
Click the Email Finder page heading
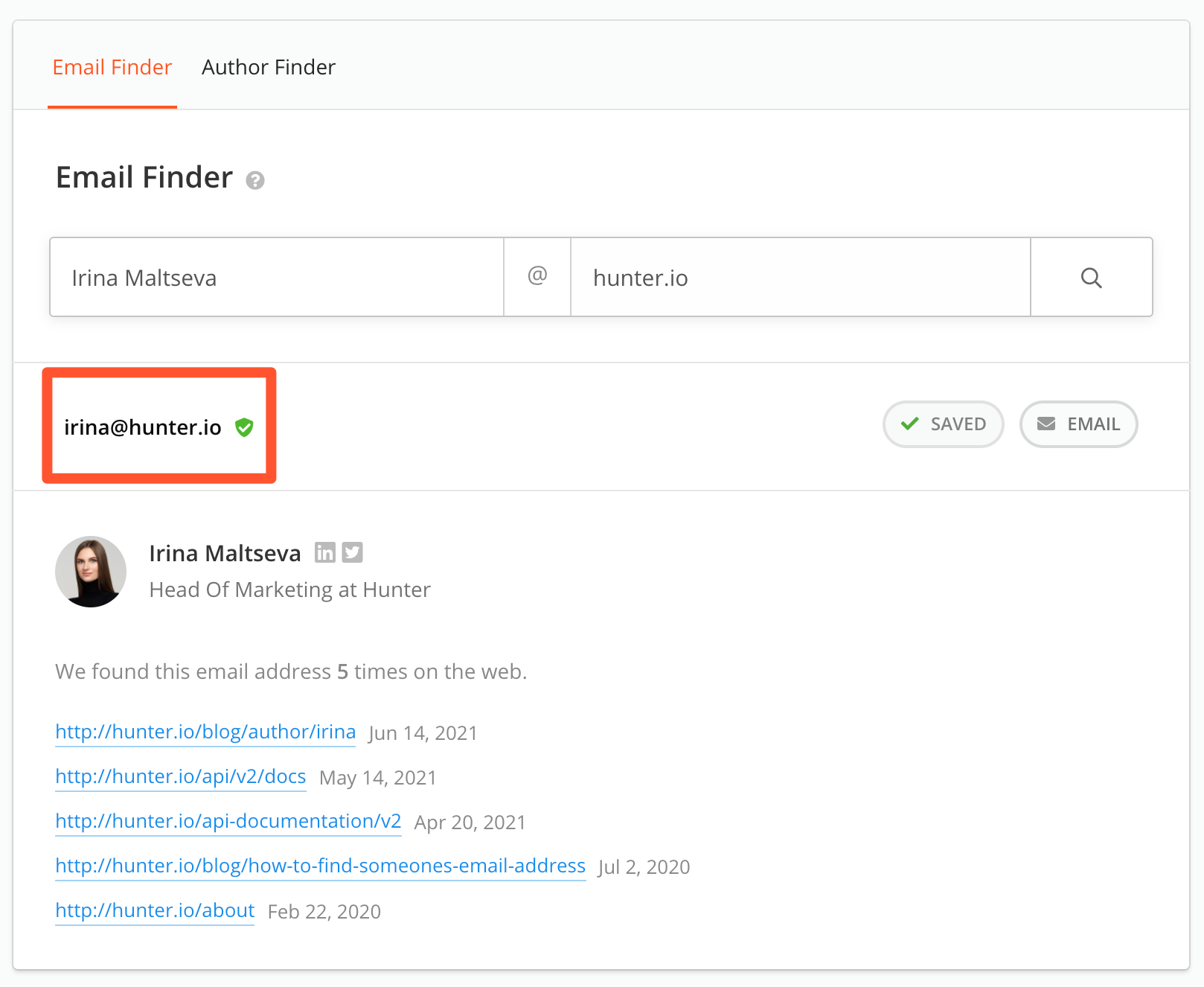144,178
